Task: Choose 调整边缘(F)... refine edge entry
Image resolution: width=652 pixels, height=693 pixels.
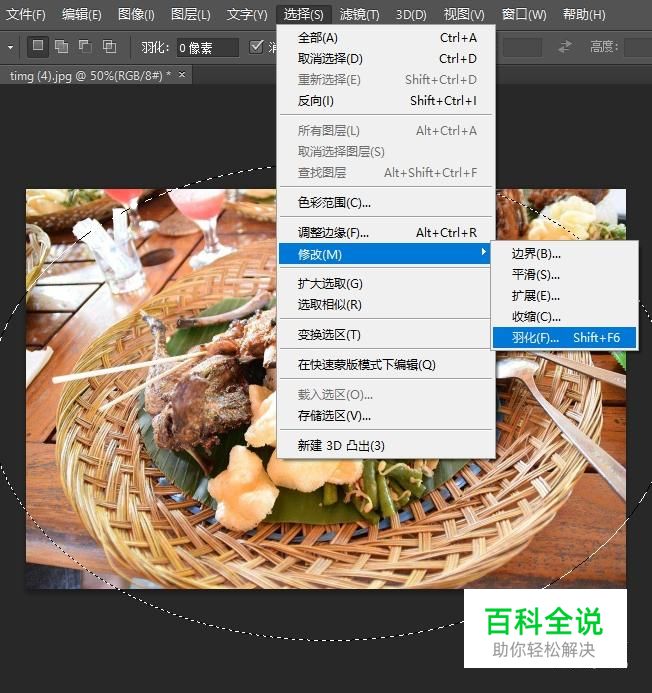Action: pyautogui.click(x=386, y=232)
